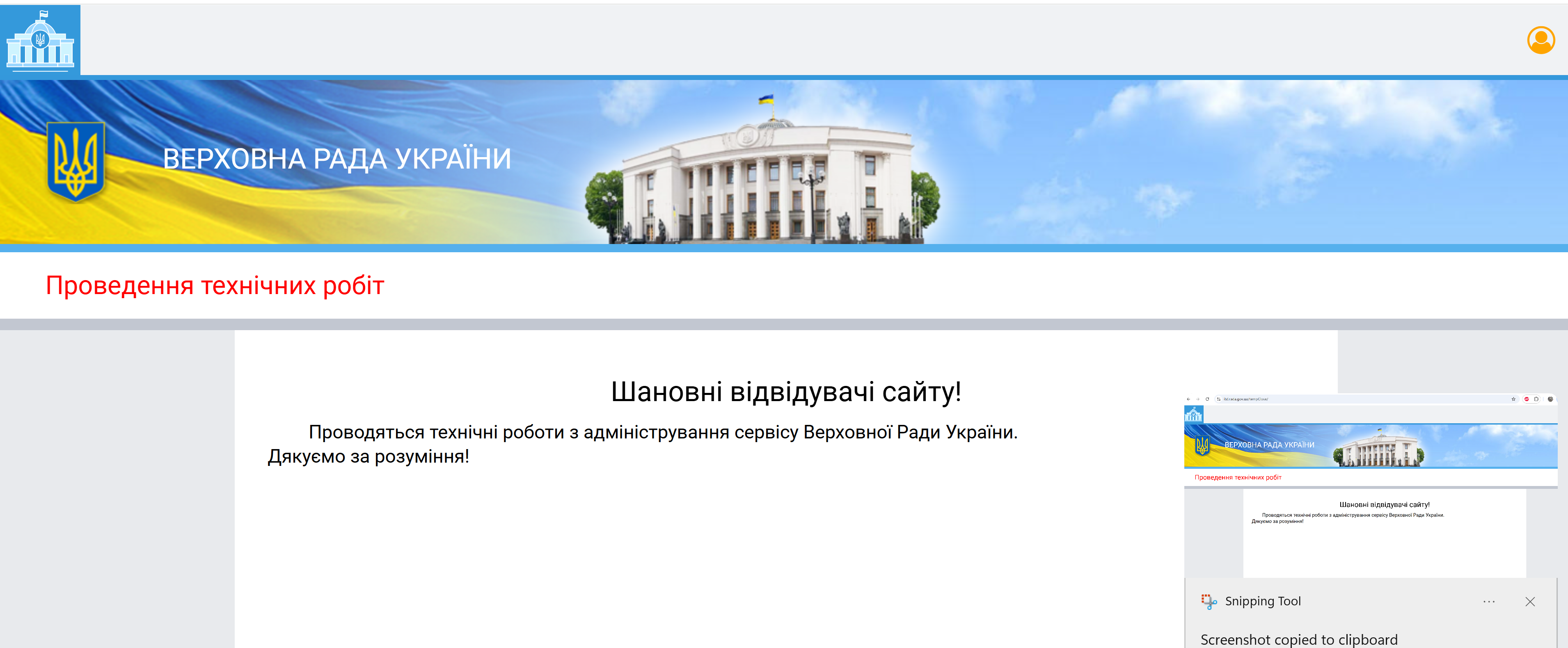
Task: Click the trident coat of arms emblem
Action: (76, 161)
